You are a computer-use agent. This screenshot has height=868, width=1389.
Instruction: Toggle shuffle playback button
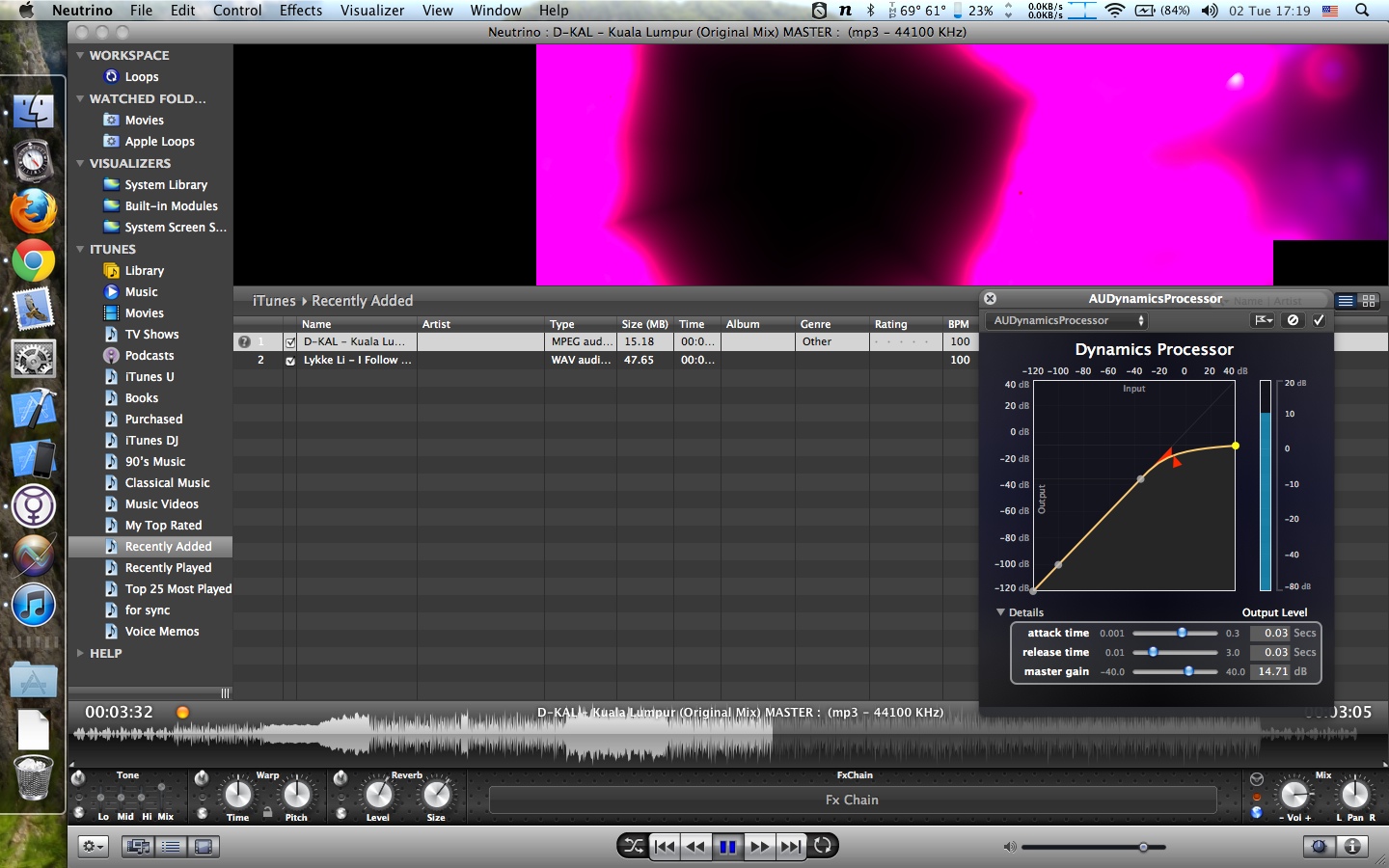click(x=634, y=846)
